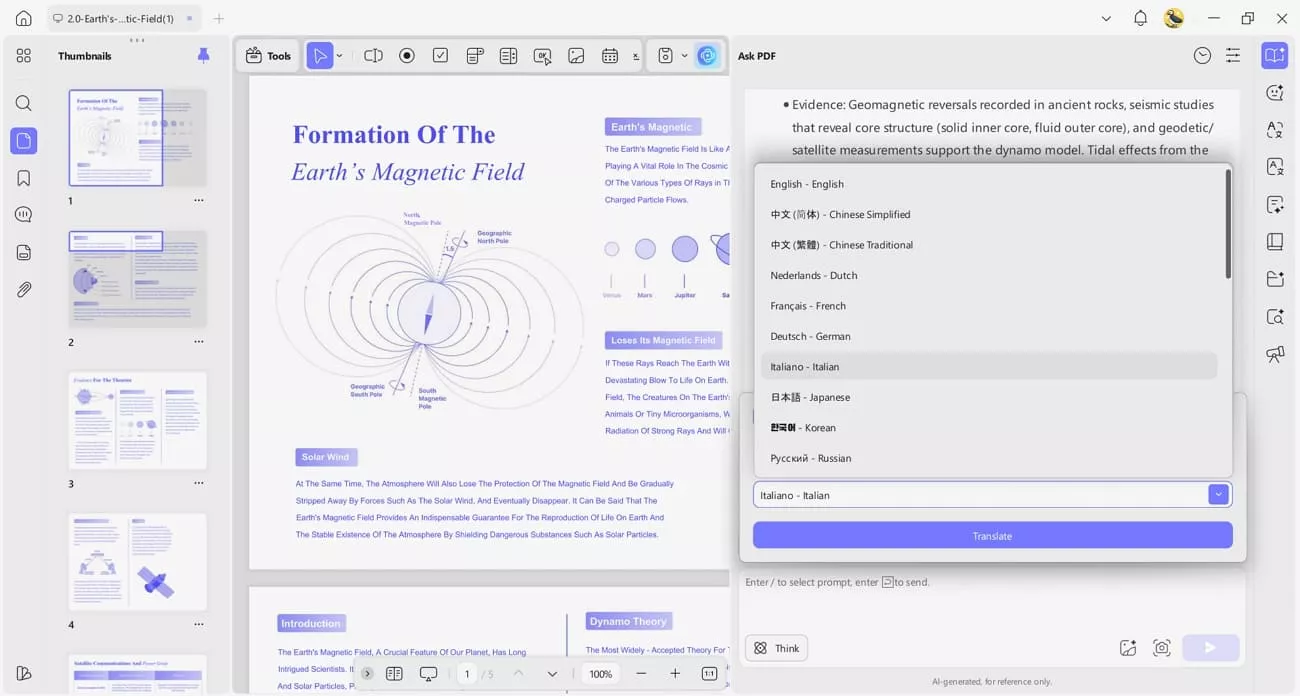Select the date field form tool

pos(610,56)
